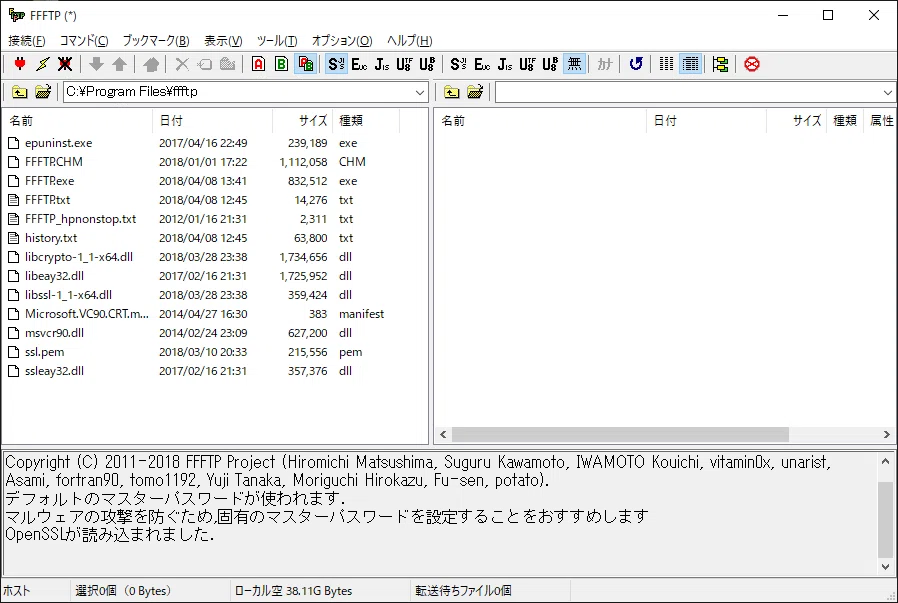Select Binary transfer mode B icon

click(x=281, y=64)
